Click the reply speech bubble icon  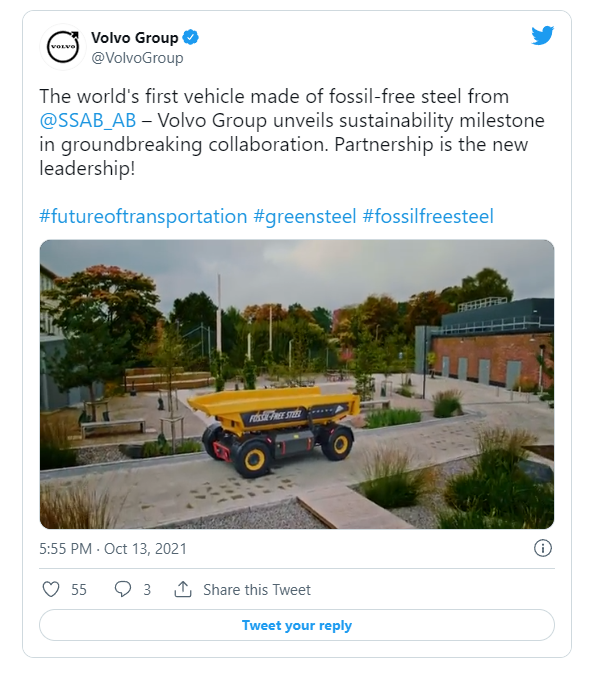point(123,589)
